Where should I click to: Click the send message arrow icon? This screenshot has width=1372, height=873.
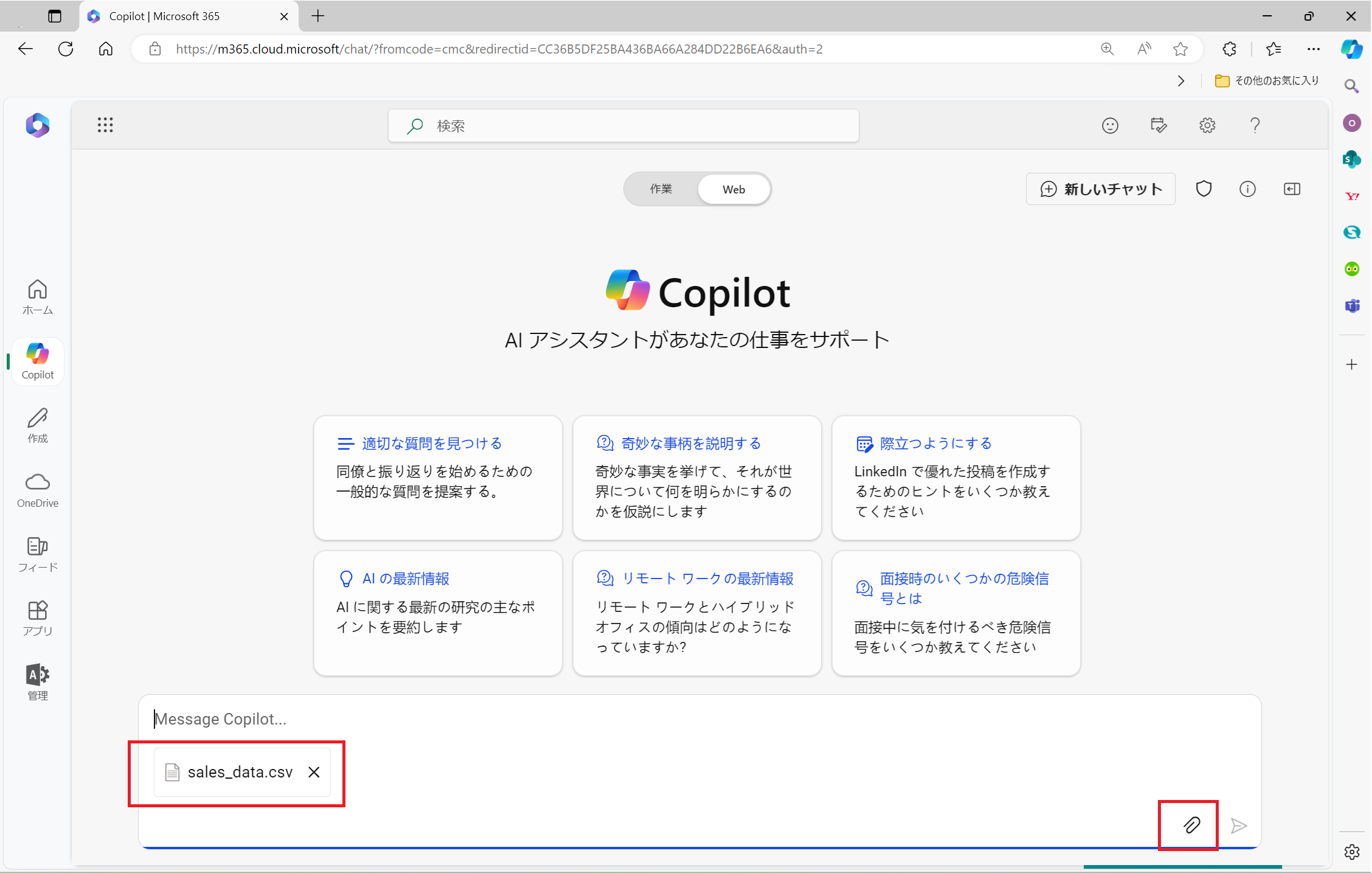click(x=1239, y=826)
